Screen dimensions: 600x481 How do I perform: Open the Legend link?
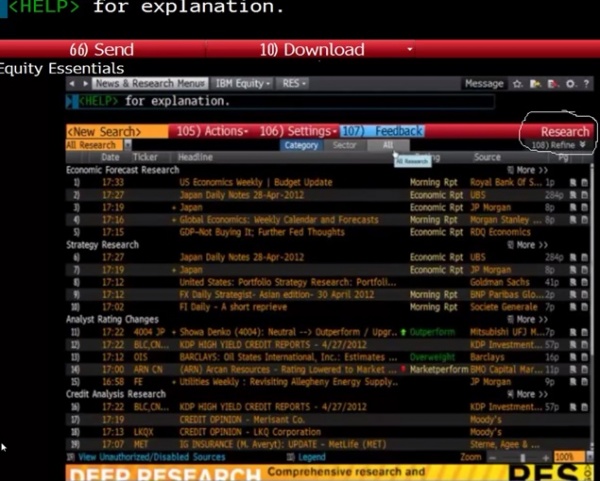tap(312, 457)
